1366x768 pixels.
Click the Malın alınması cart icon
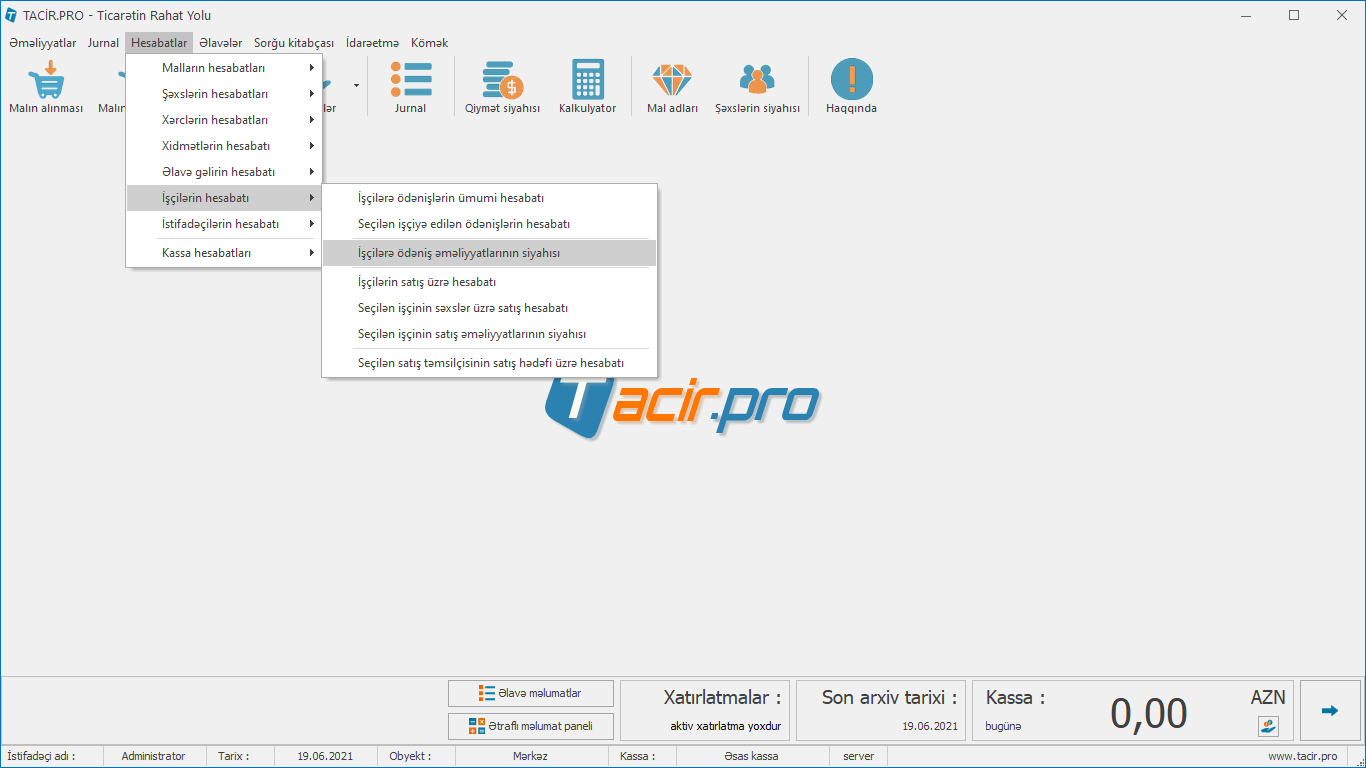45,80
